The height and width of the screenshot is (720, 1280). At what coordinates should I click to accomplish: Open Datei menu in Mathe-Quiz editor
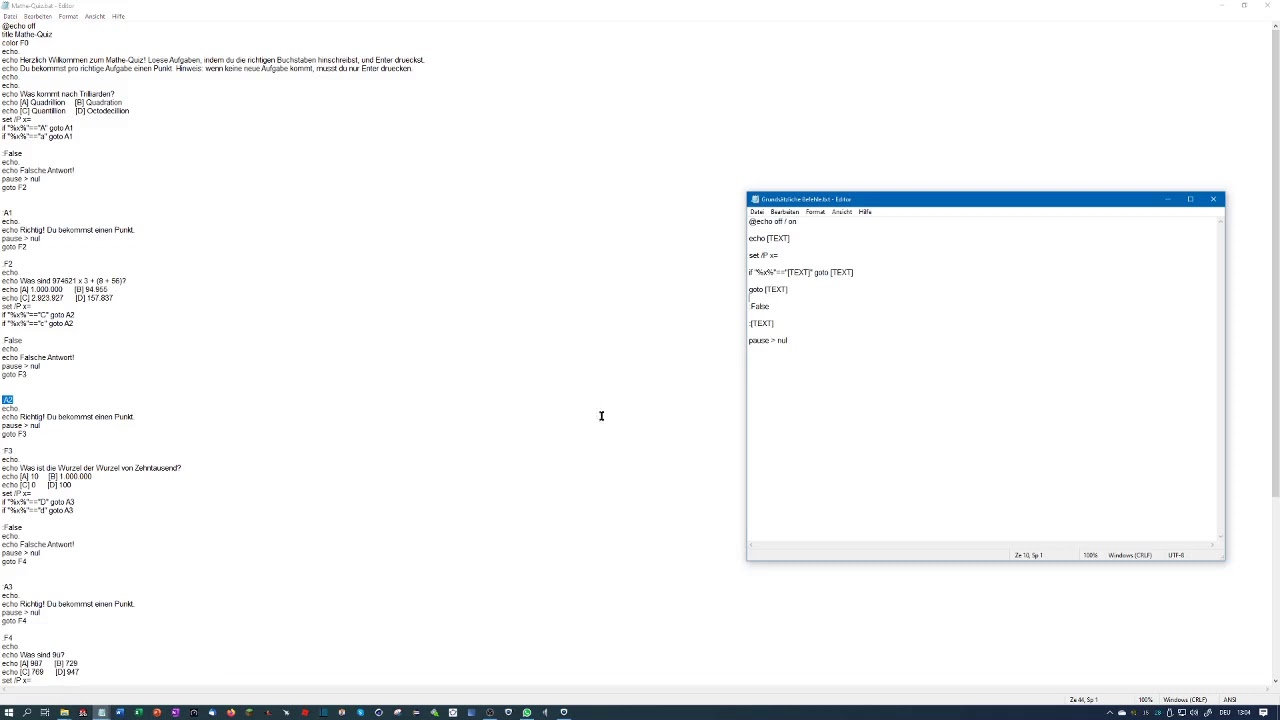10,16
